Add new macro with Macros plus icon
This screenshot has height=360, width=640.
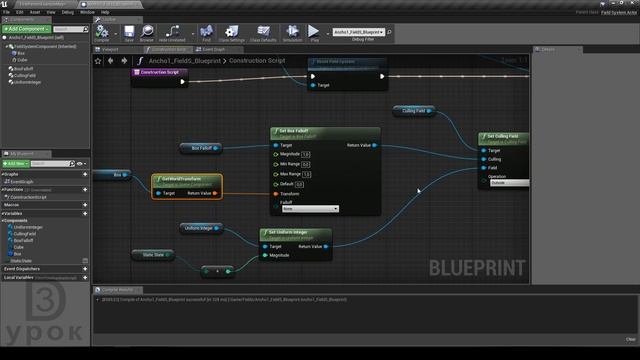[x=85, y=205]
